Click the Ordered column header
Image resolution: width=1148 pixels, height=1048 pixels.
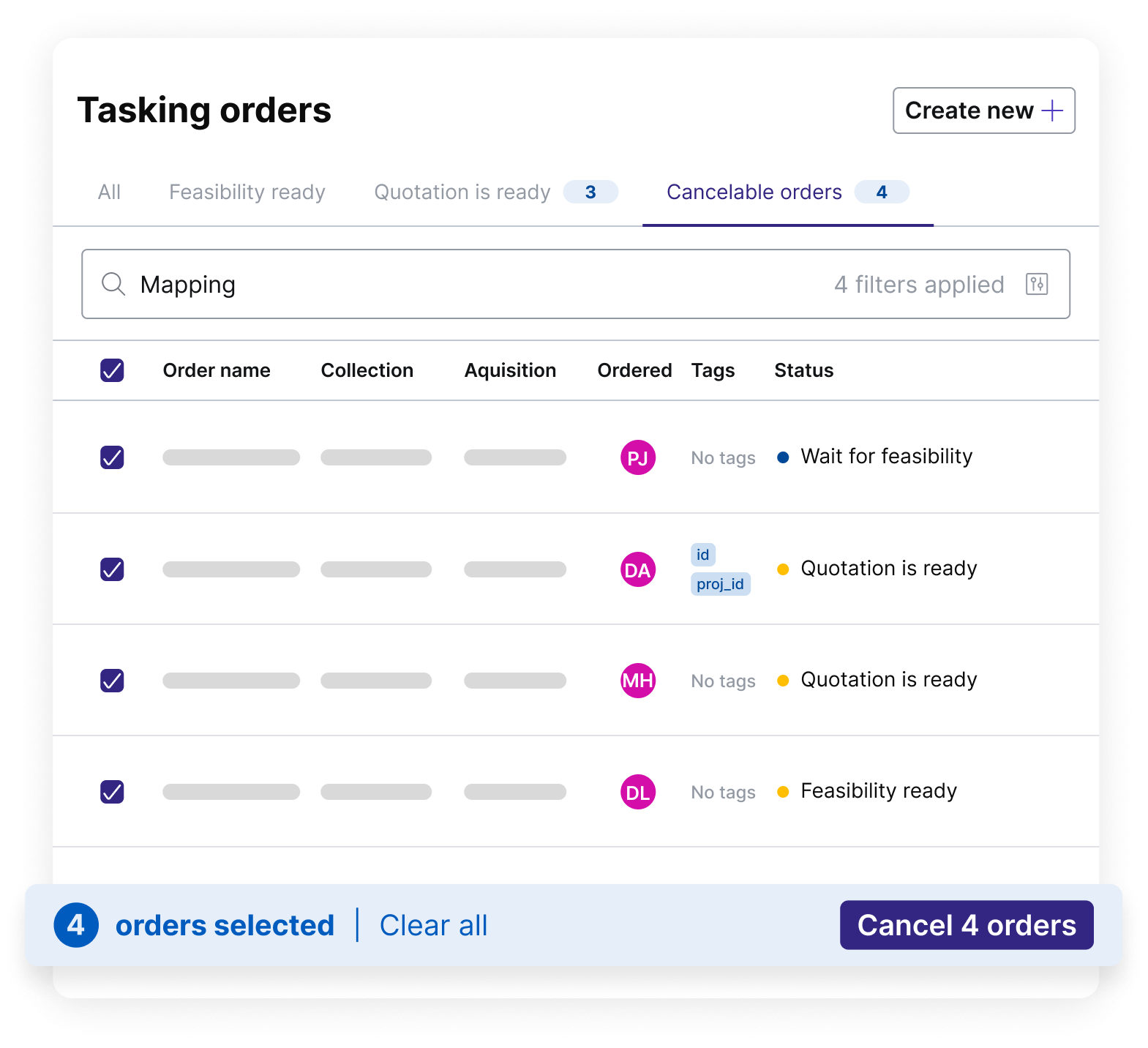(634, 370)
